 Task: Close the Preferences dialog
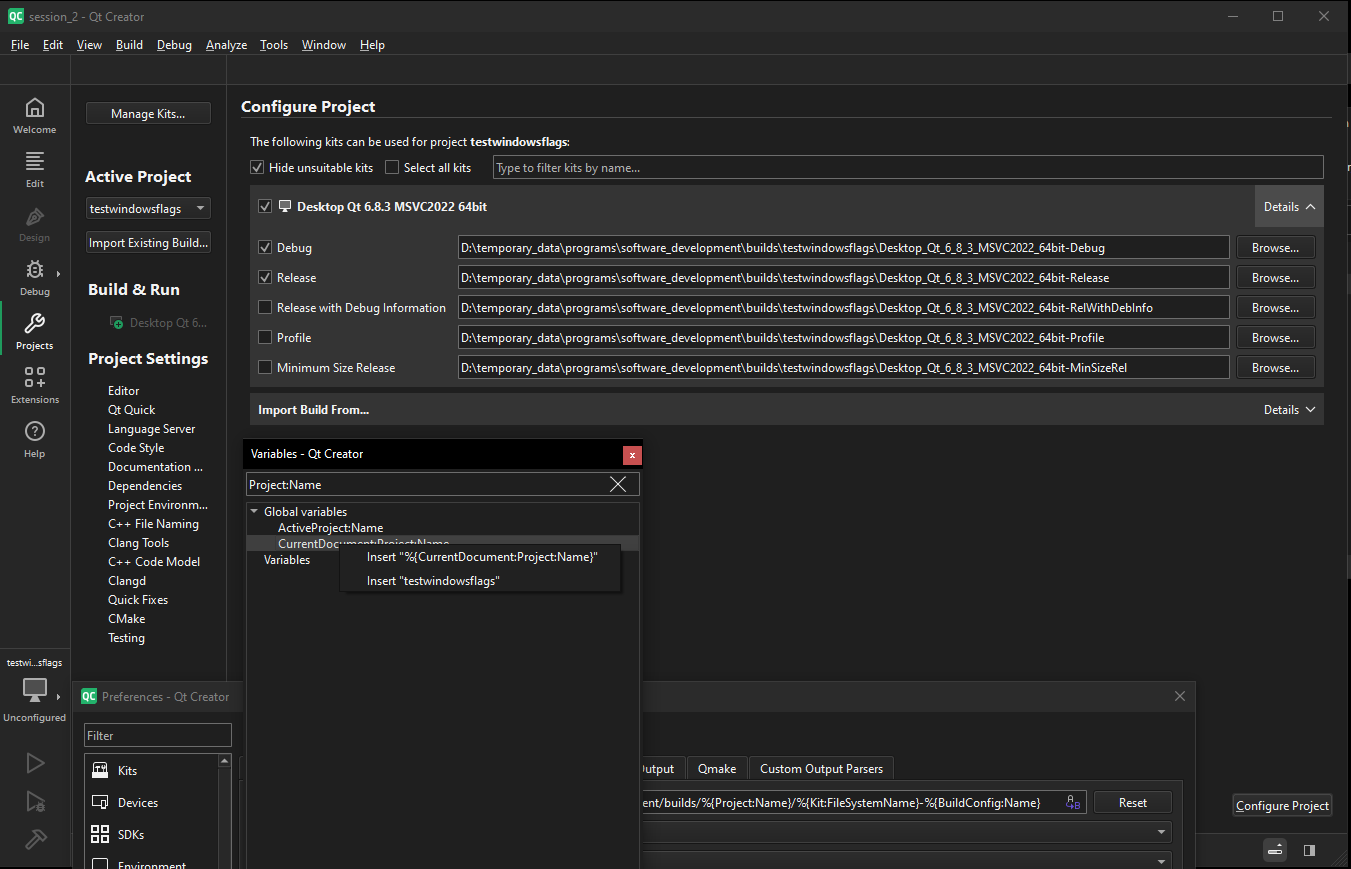click(1179, 696)
